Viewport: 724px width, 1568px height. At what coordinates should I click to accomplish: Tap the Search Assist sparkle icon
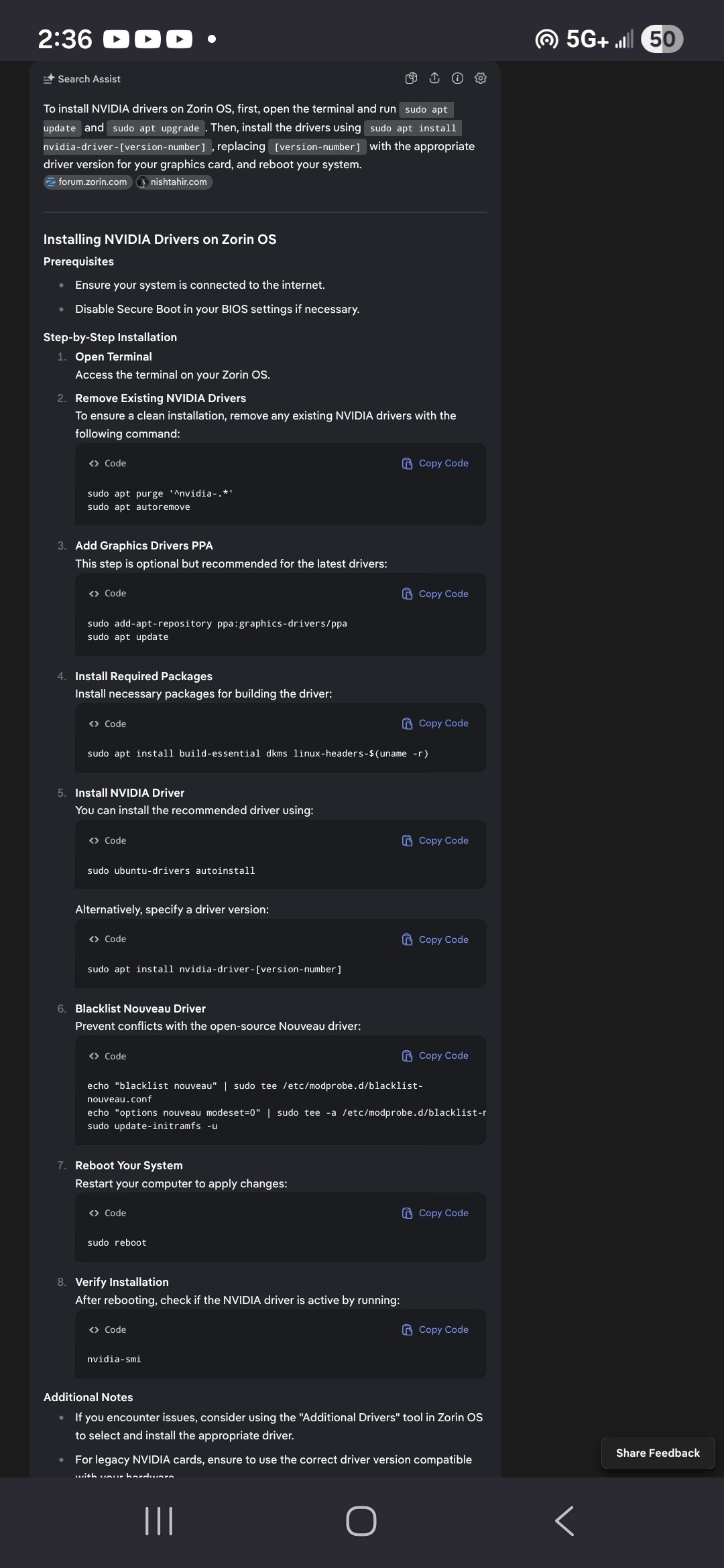49,78
